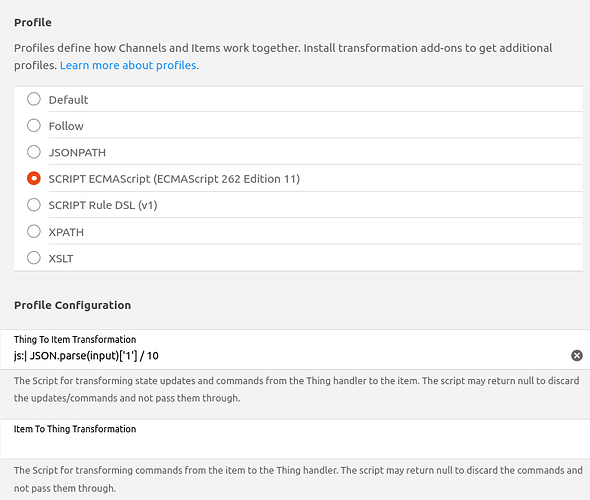Choose the XSLT profile option
This screenshot has width=590, height=500.
pyautogui.click(x=34, y=258)
